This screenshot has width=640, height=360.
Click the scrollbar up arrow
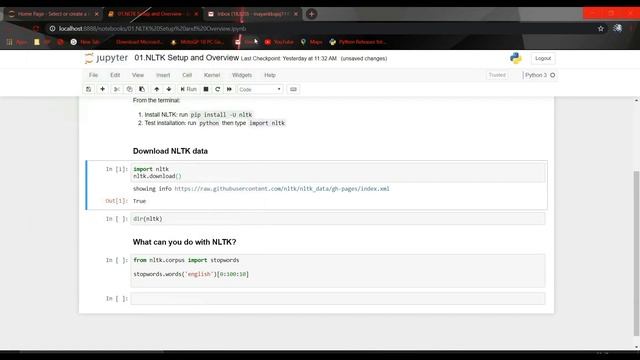(636, 100)
